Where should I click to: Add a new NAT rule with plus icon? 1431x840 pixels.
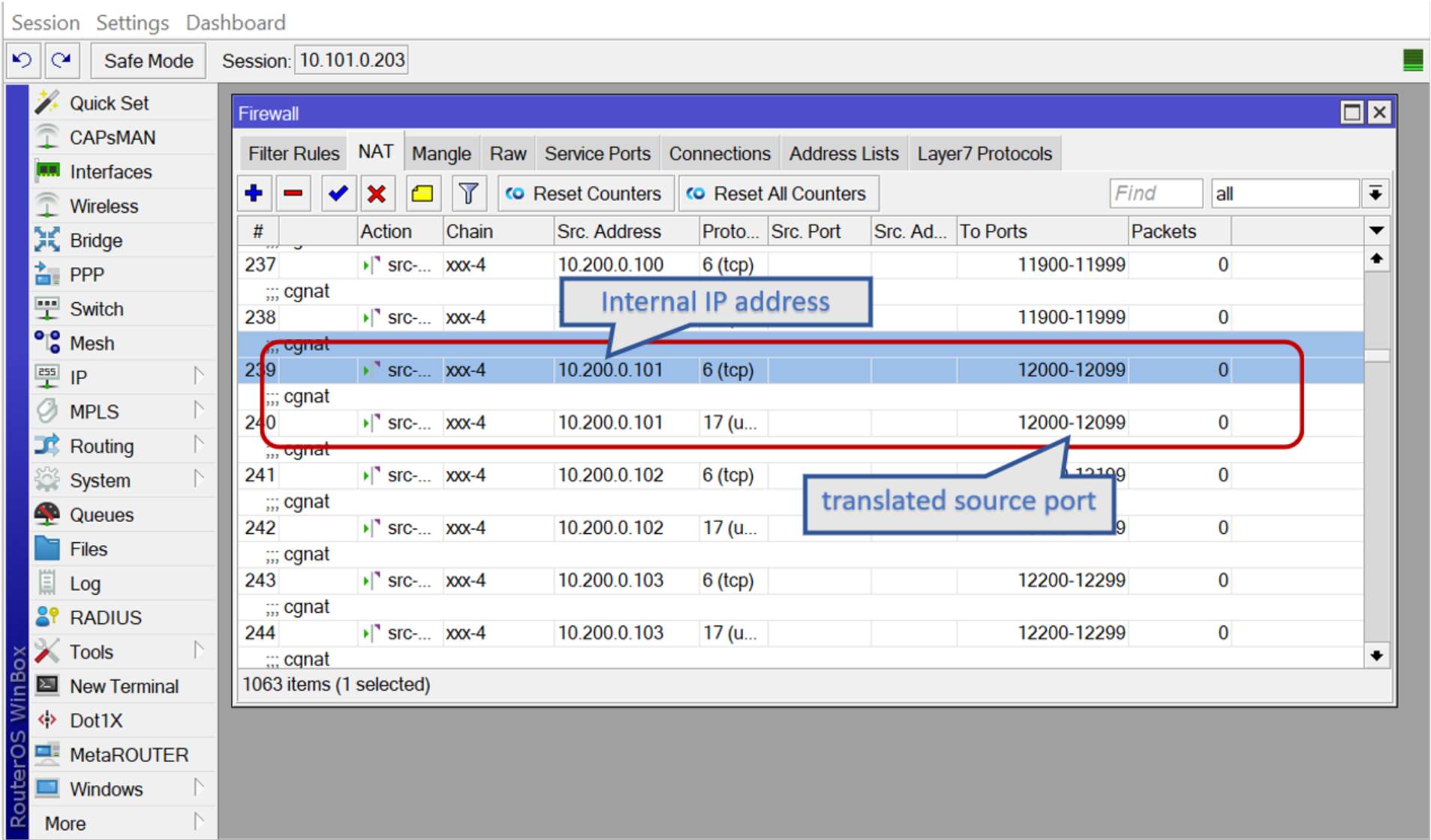click(x=254, y=193)
